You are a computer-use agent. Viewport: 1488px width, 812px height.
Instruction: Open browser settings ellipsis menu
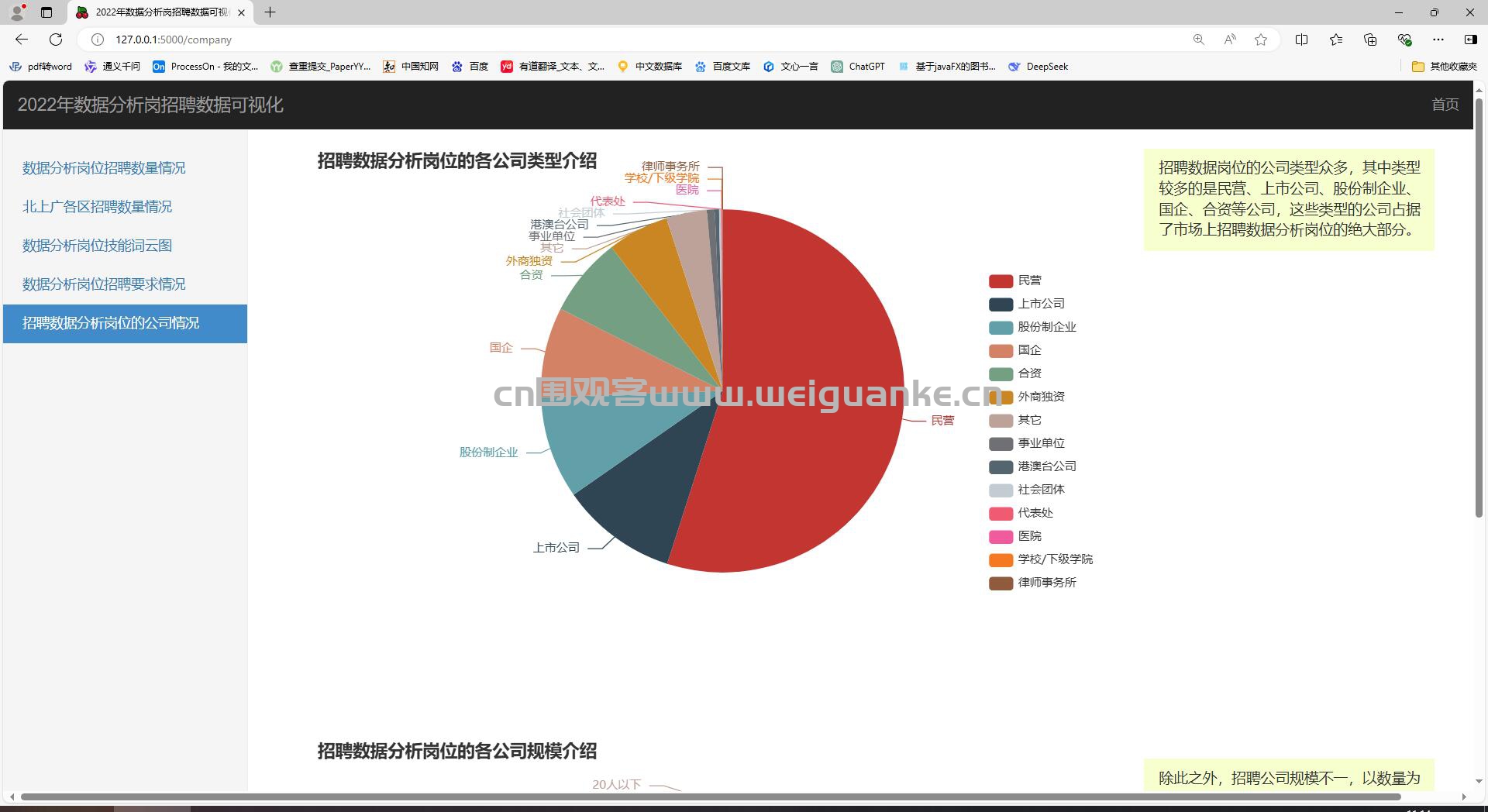pyautogui.click(x=1438, y=40)
